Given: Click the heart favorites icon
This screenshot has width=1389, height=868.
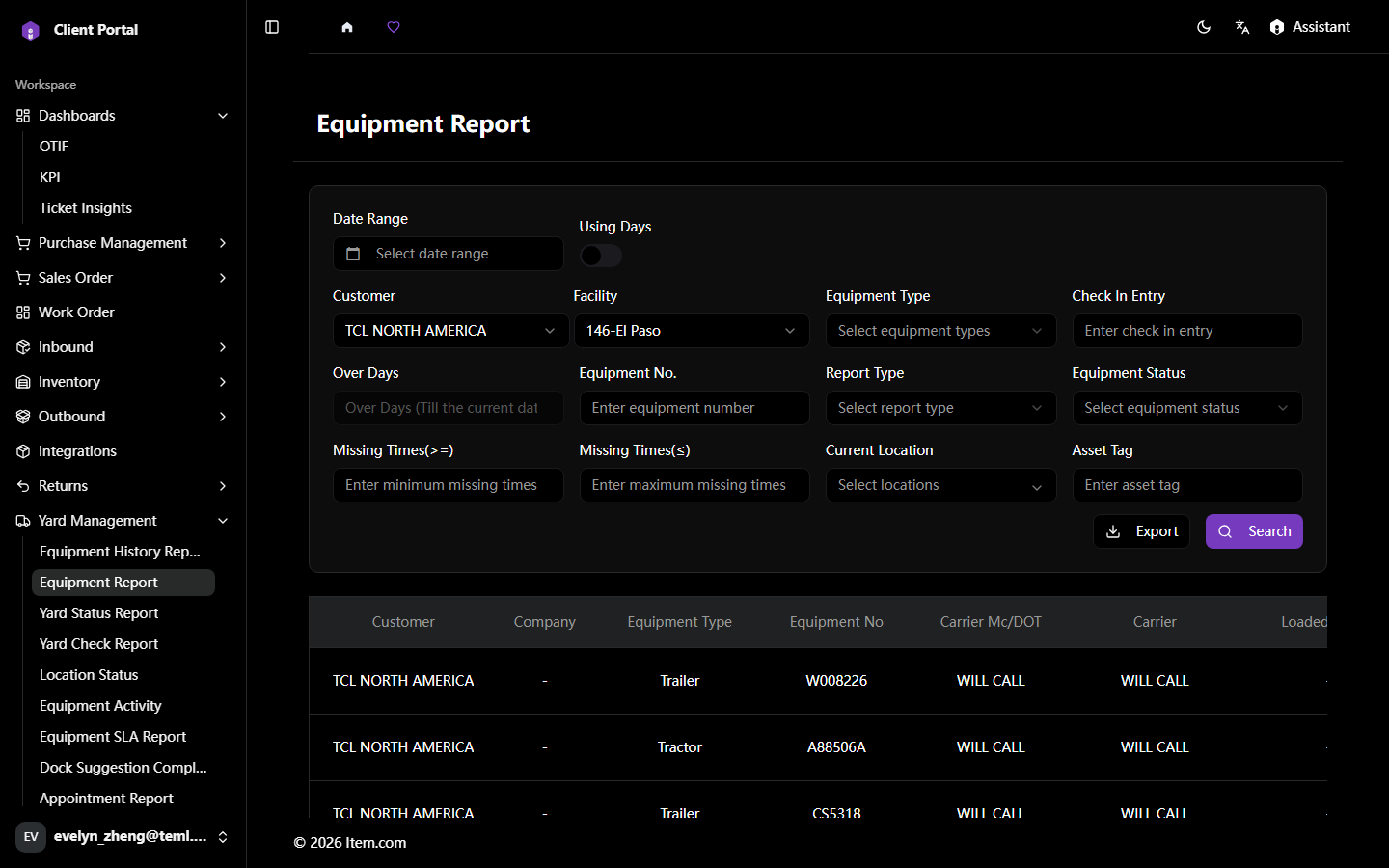Looking at the screenshot, I should [x=394, y=27].
